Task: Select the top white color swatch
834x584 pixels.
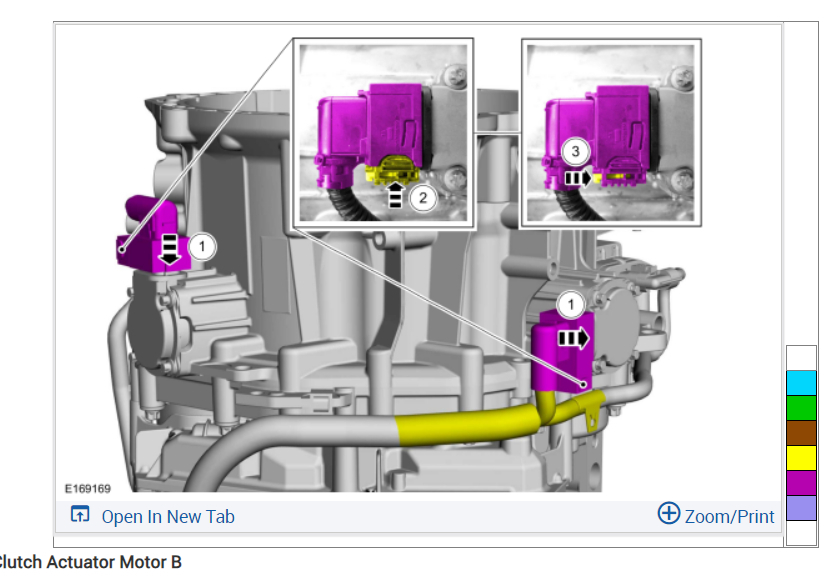Action: point(801,358)
